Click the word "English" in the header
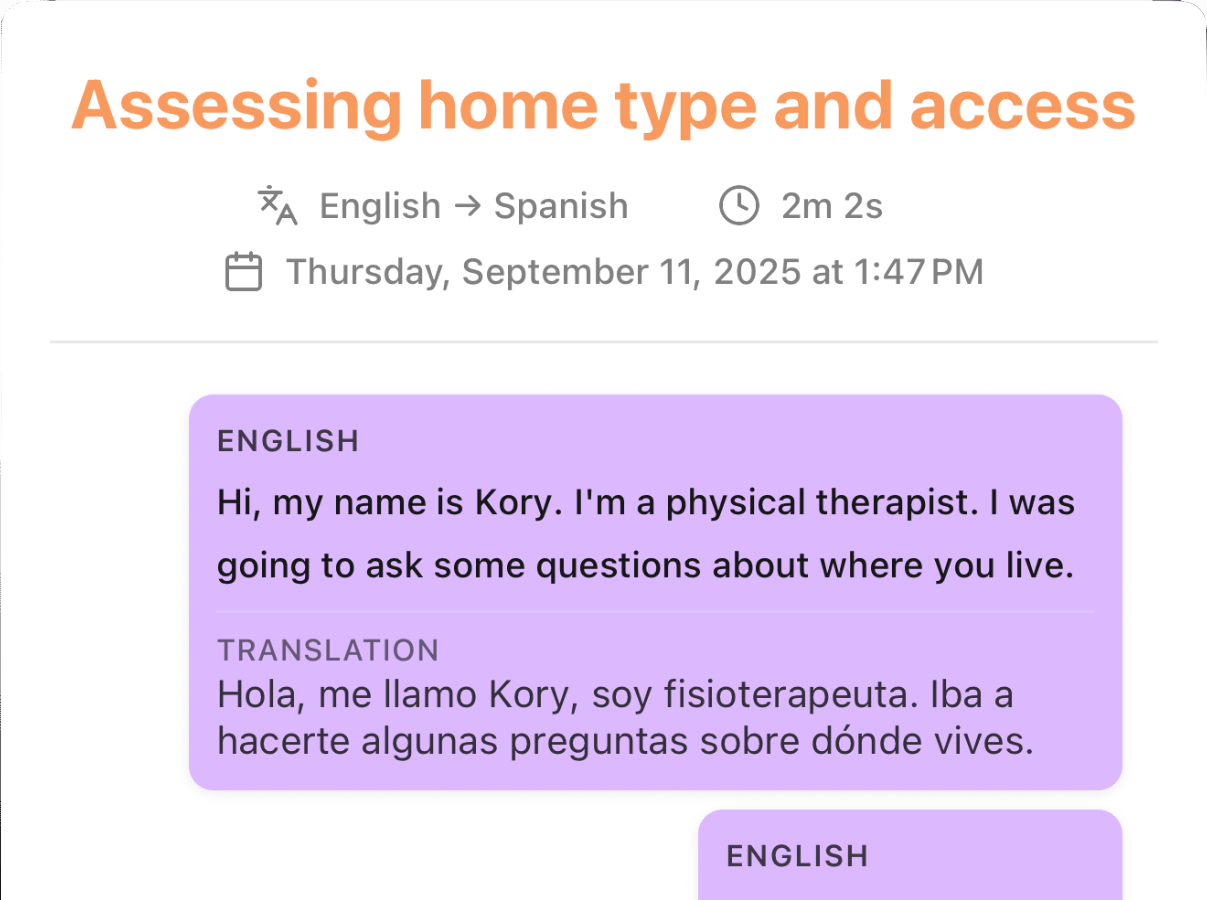Image resolution: width=1207 pixels, height=900 pixels. pos(380,206)
